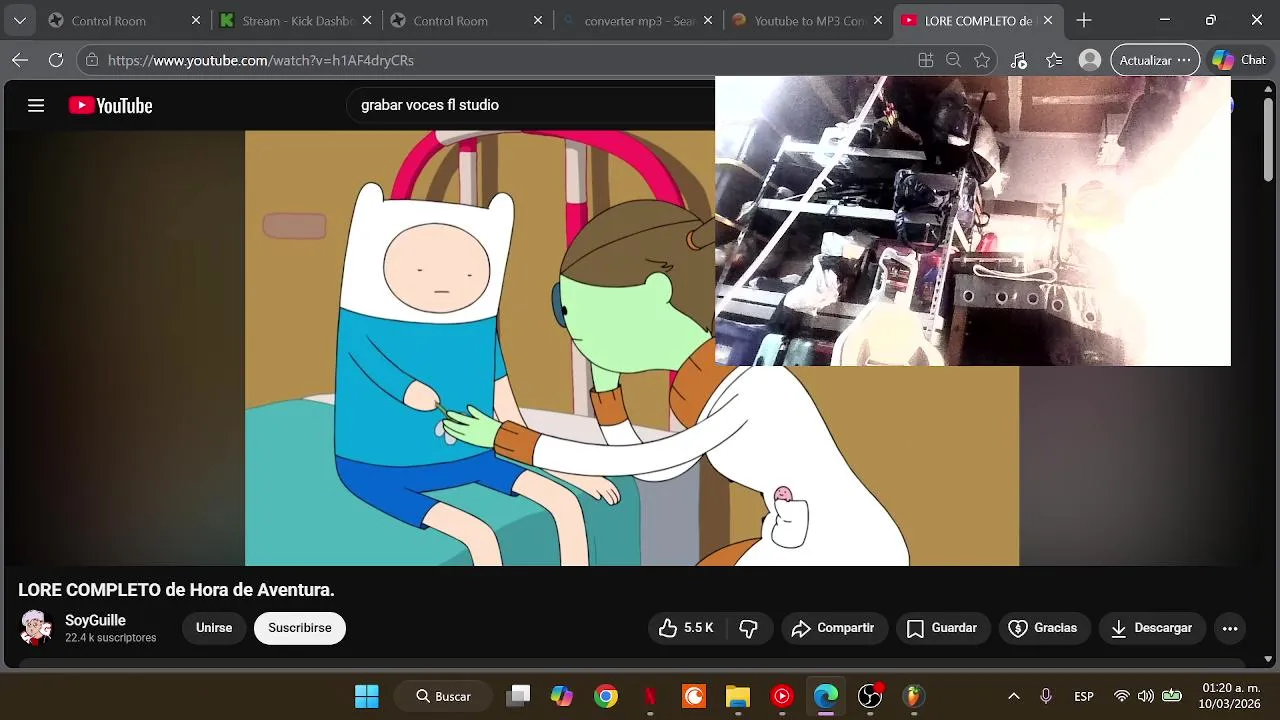This screenshot has width=1280, height=720.
Task: Click the picture-in-picture webcam overlay
Action: [973, 221]
